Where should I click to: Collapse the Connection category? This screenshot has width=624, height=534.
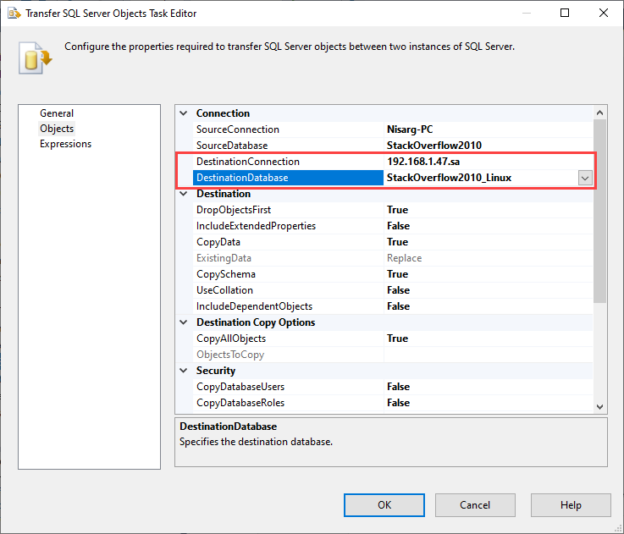tap(185, 114)
